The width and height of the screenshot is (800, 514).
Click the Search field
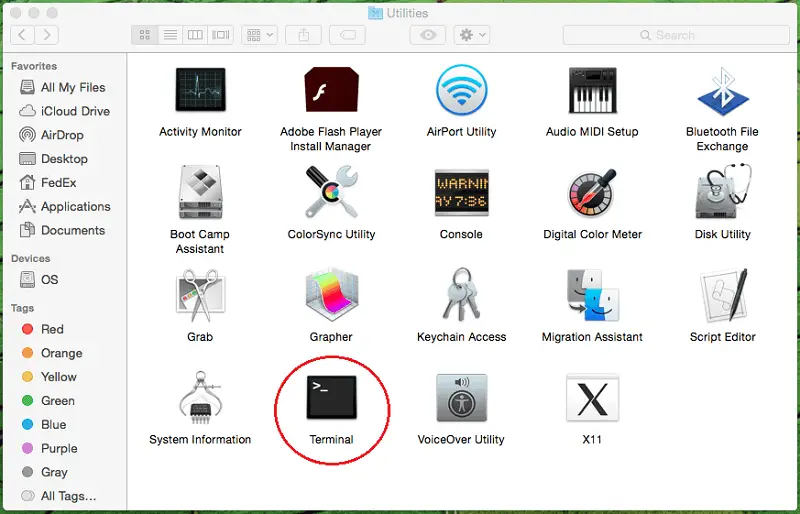676,35
